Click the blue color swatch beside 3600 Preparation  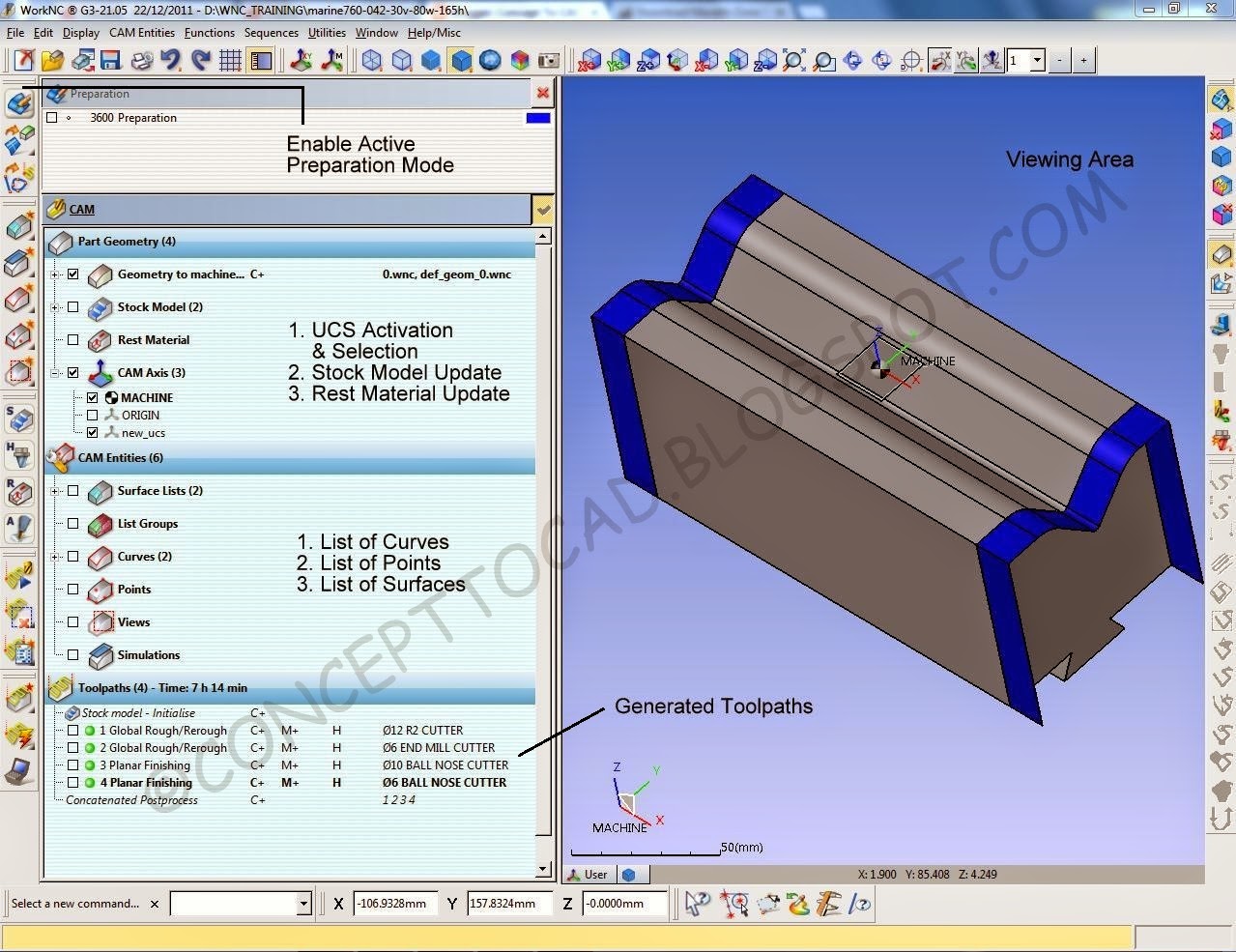click(x=537, y=116)
